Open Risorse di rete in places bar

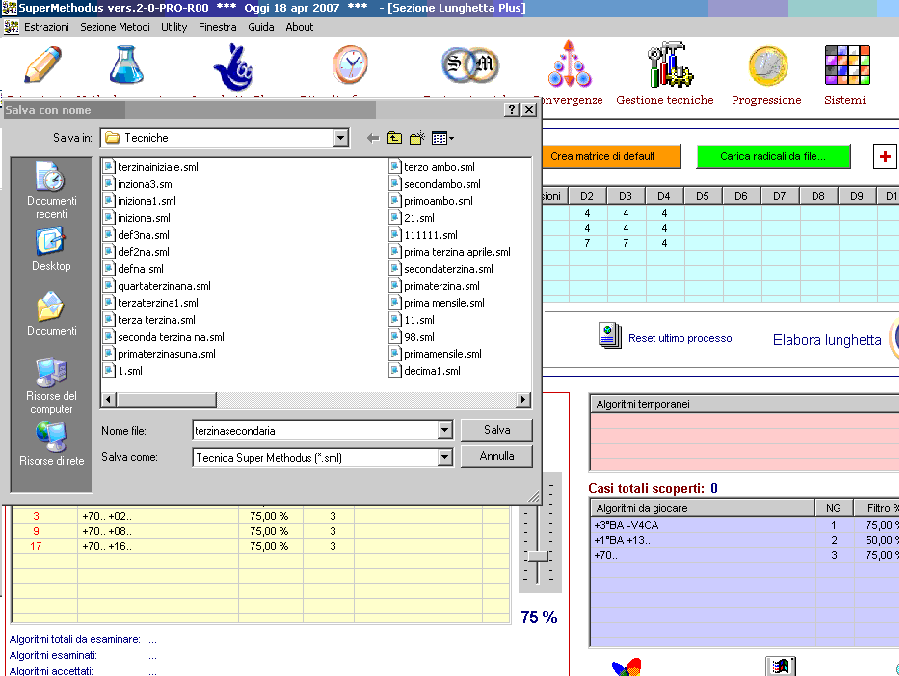(x=52, y=444)
